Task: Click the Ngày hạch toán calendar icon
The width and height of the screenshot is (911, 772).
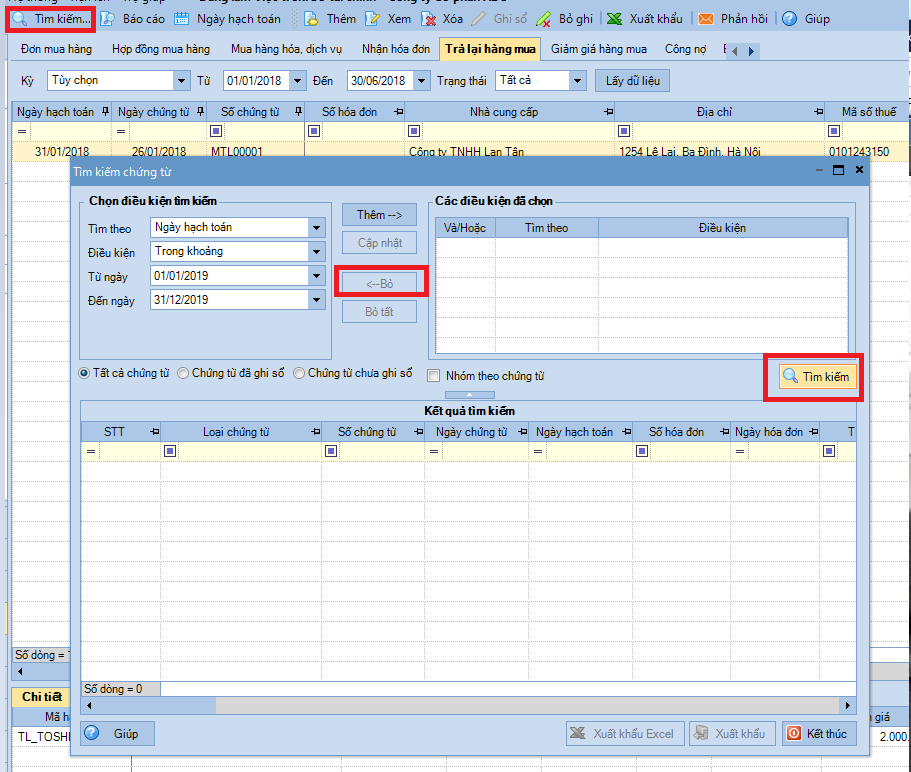Action: click(x=182, y=19)
